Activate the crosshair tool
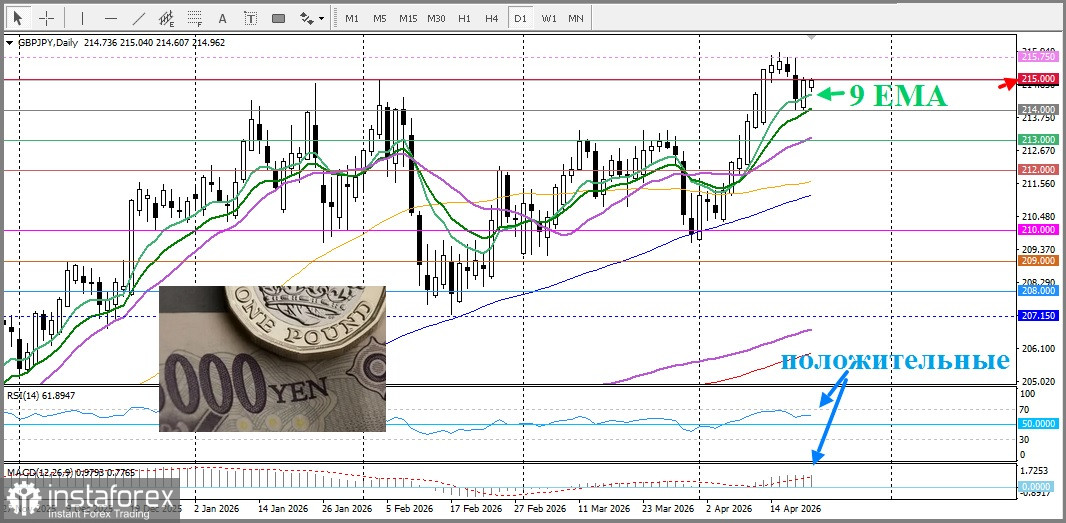This screenshot has height=523, width=1066. pos(46,18)
